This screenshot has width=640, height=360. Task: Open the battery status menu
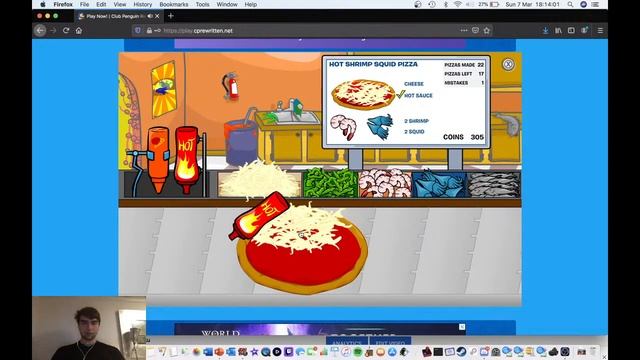point(489,4)
